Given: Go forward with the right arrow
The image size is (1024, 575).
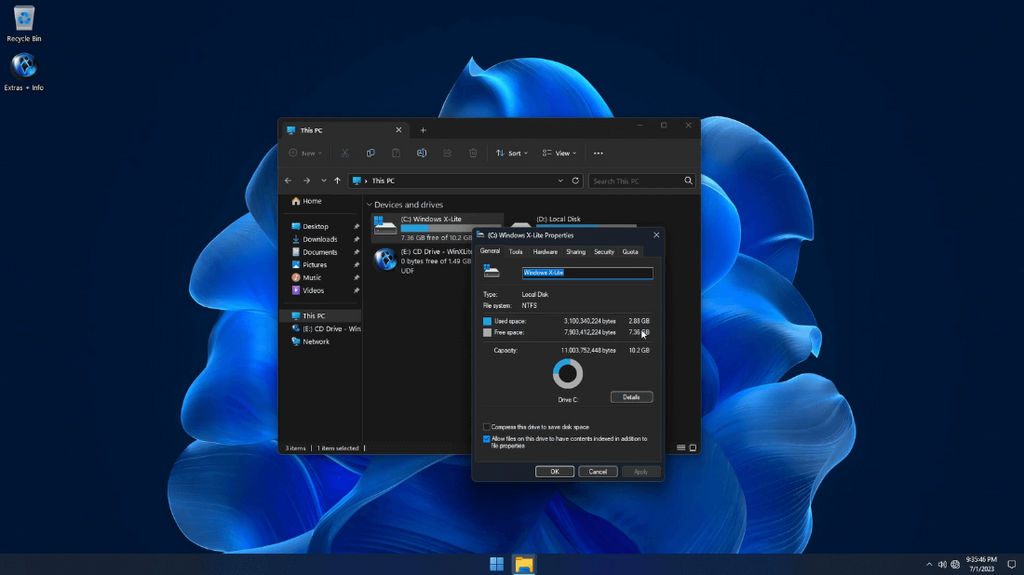Looking at the screenshot, I should pos(306,180).
